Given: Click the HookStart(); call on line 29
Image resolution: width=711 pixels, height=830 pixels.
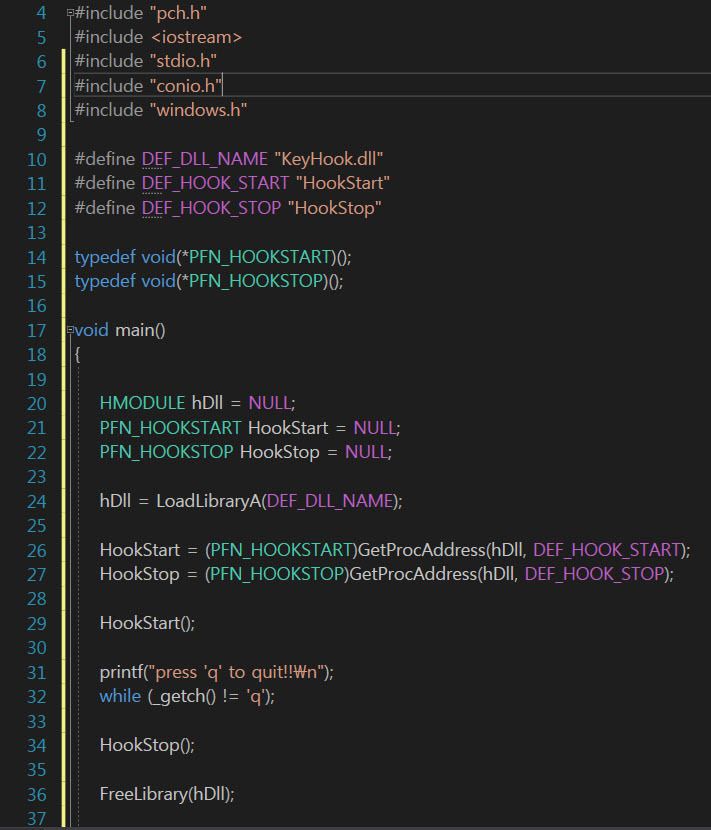Looking at the screenshot, I should click(x=147, y=623).
